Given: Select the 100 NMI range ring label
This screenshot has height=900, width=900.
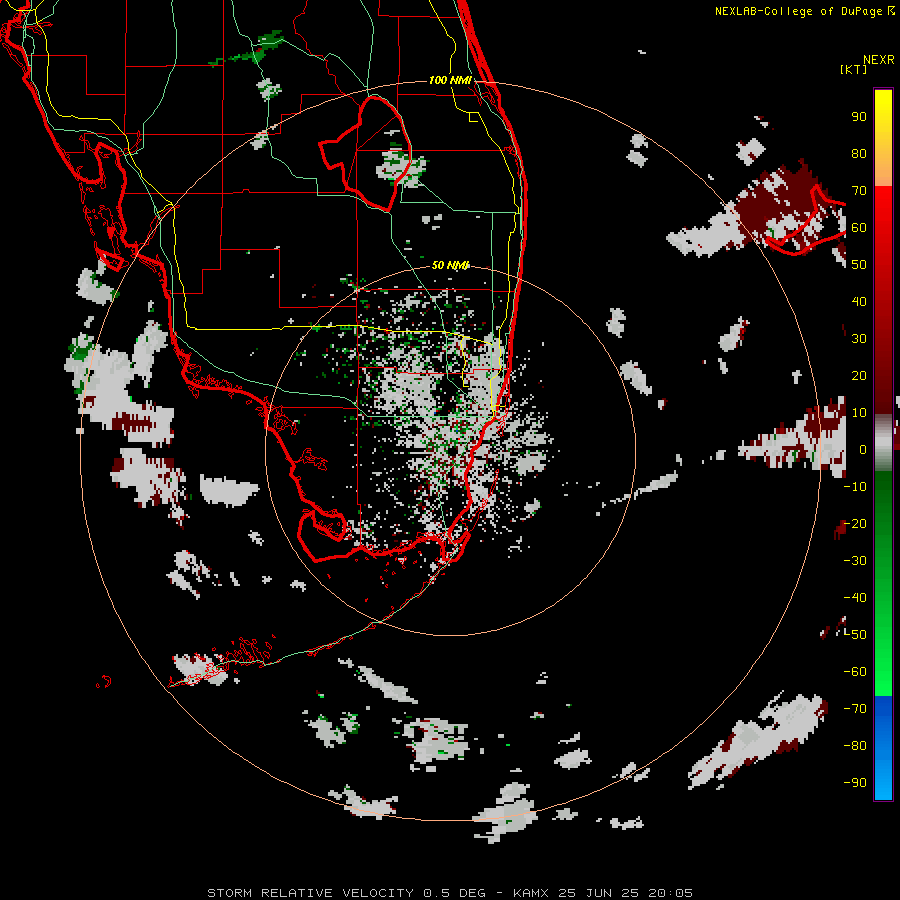Looking at the screenshot, I should (x=451, y=80).
